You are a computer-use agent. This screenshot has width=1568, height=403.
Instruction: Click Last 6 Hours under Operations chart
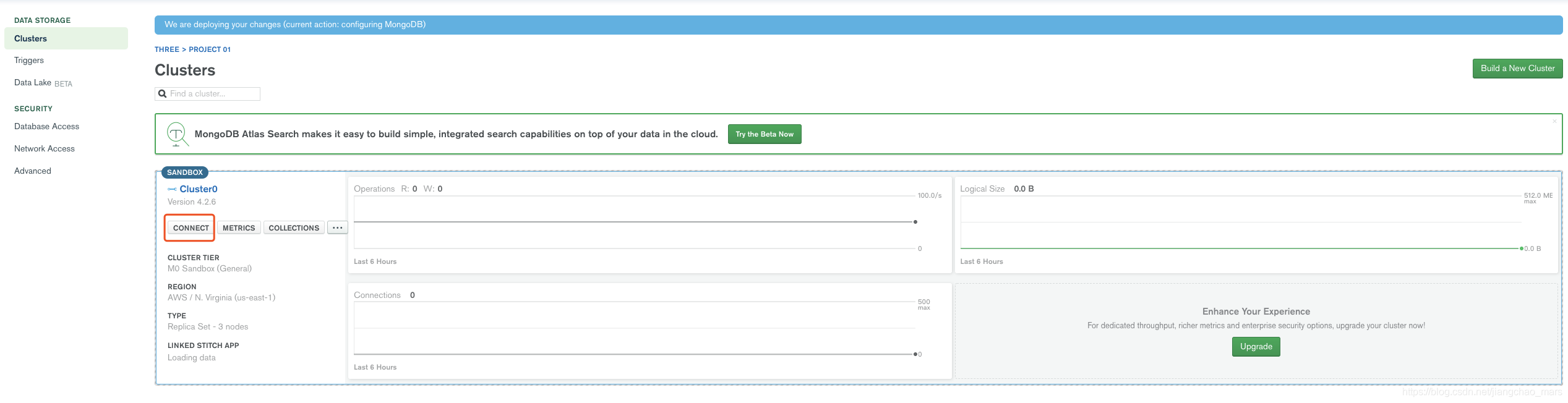click(375, 262)
